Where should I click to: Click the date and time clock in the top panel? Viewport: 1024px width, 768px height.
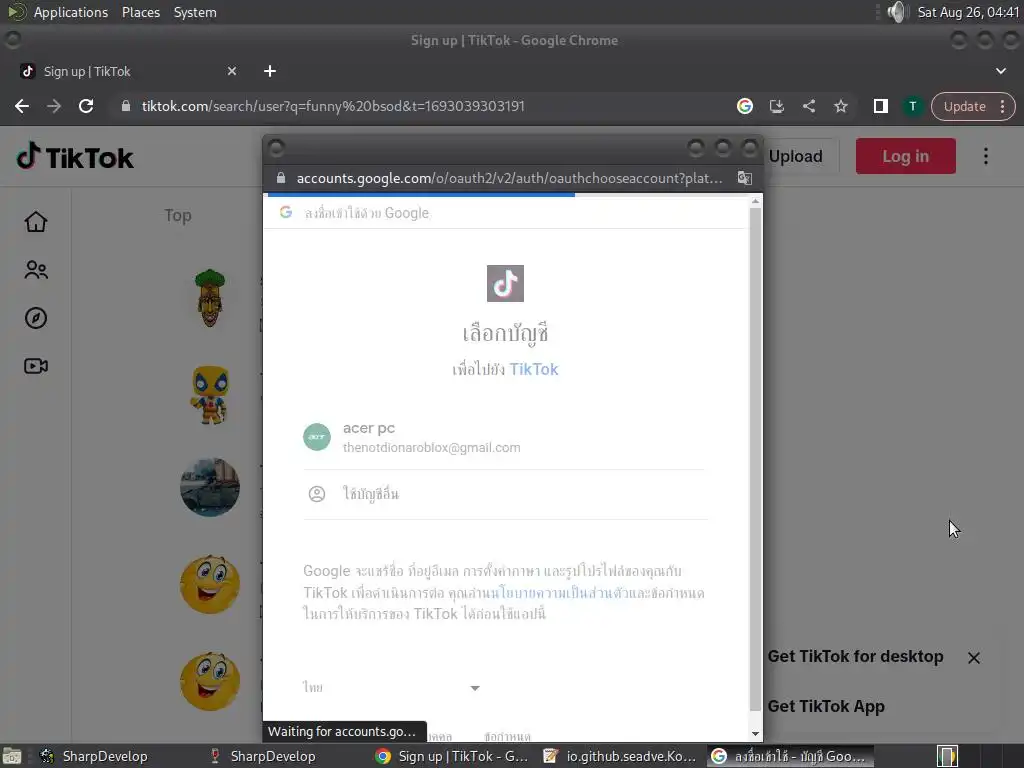click(x=968, y=12)
